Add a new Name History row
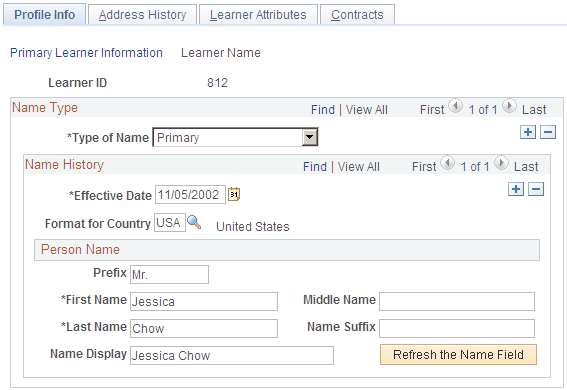 tap(516, 189)
